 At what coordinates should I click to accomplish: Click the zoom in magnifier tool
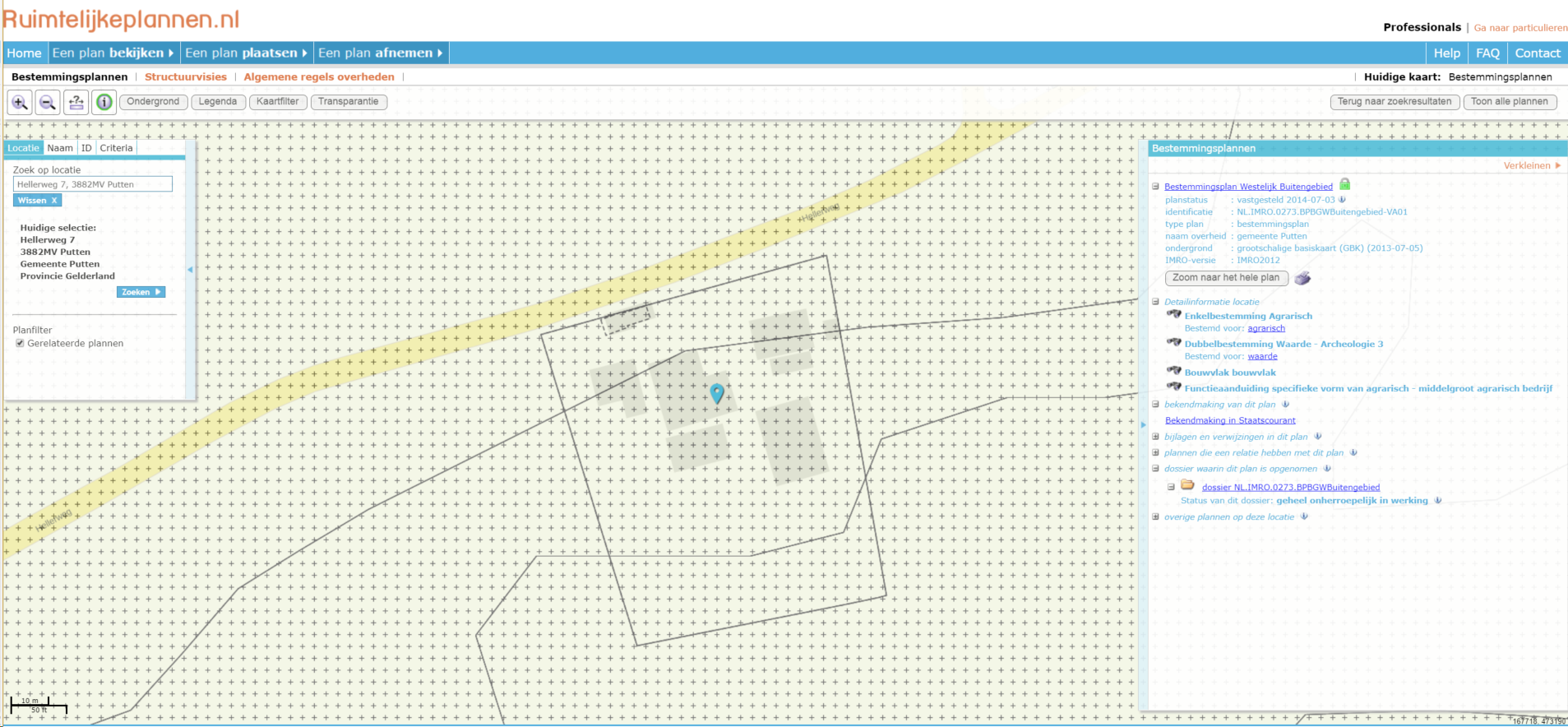[20, 102]
